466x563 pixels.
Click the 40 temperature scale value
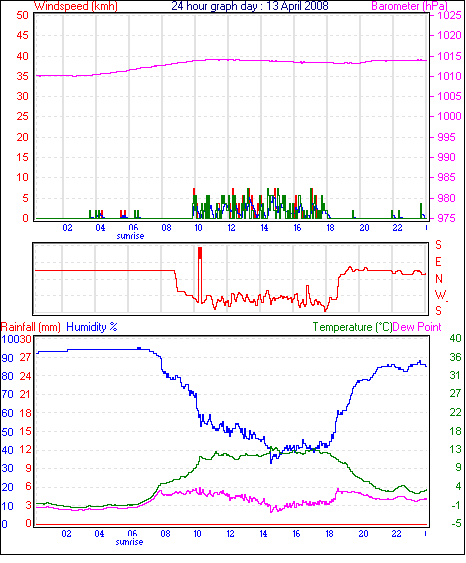(x=455, y=338)
